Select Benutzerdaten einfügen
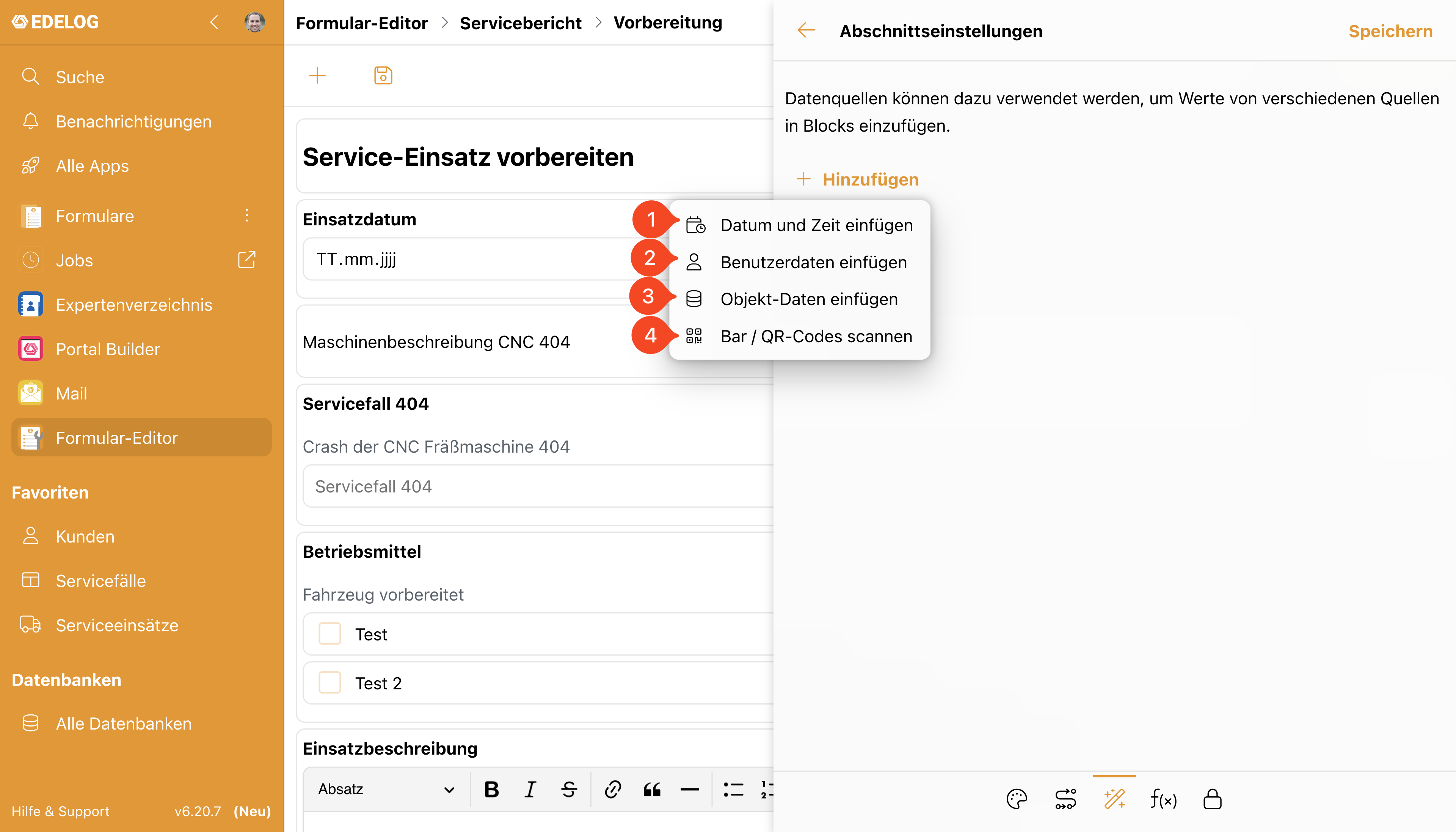The height and width of the screenshot is (832, 1456). point(799,262)
